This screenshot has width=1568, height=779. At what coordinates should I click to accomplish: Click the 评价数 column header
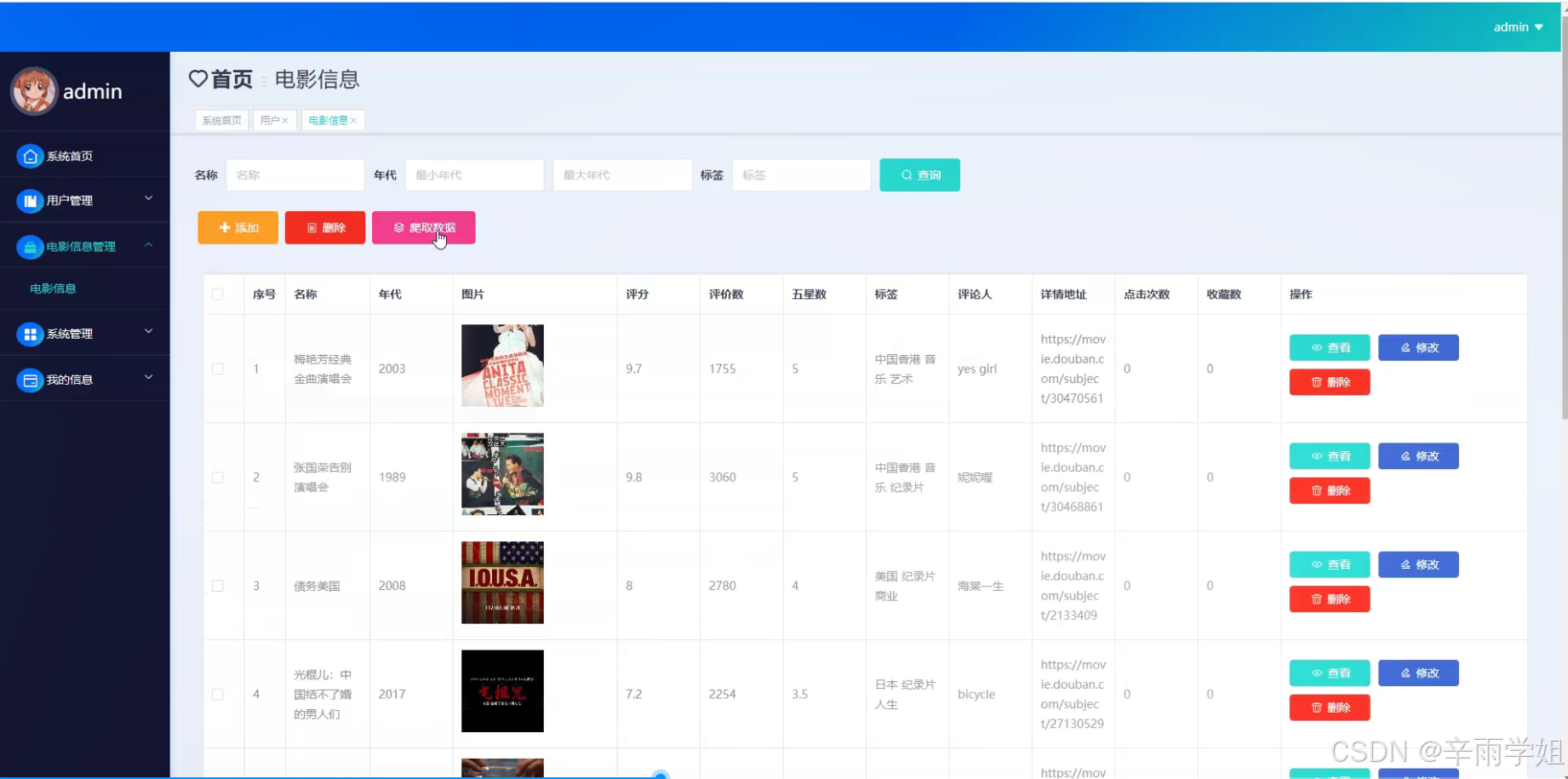coord(726,295)
